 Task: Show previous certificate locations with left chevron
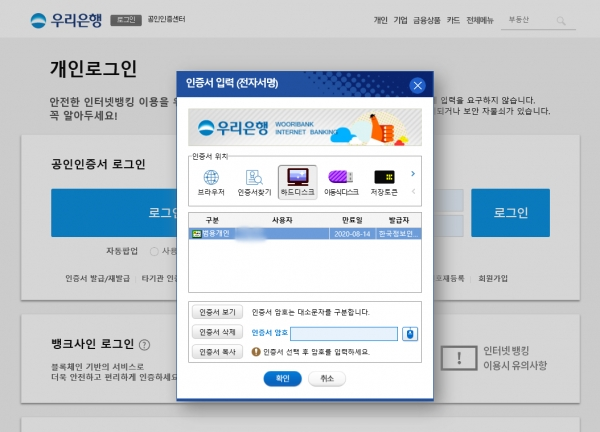coord(413,191)
